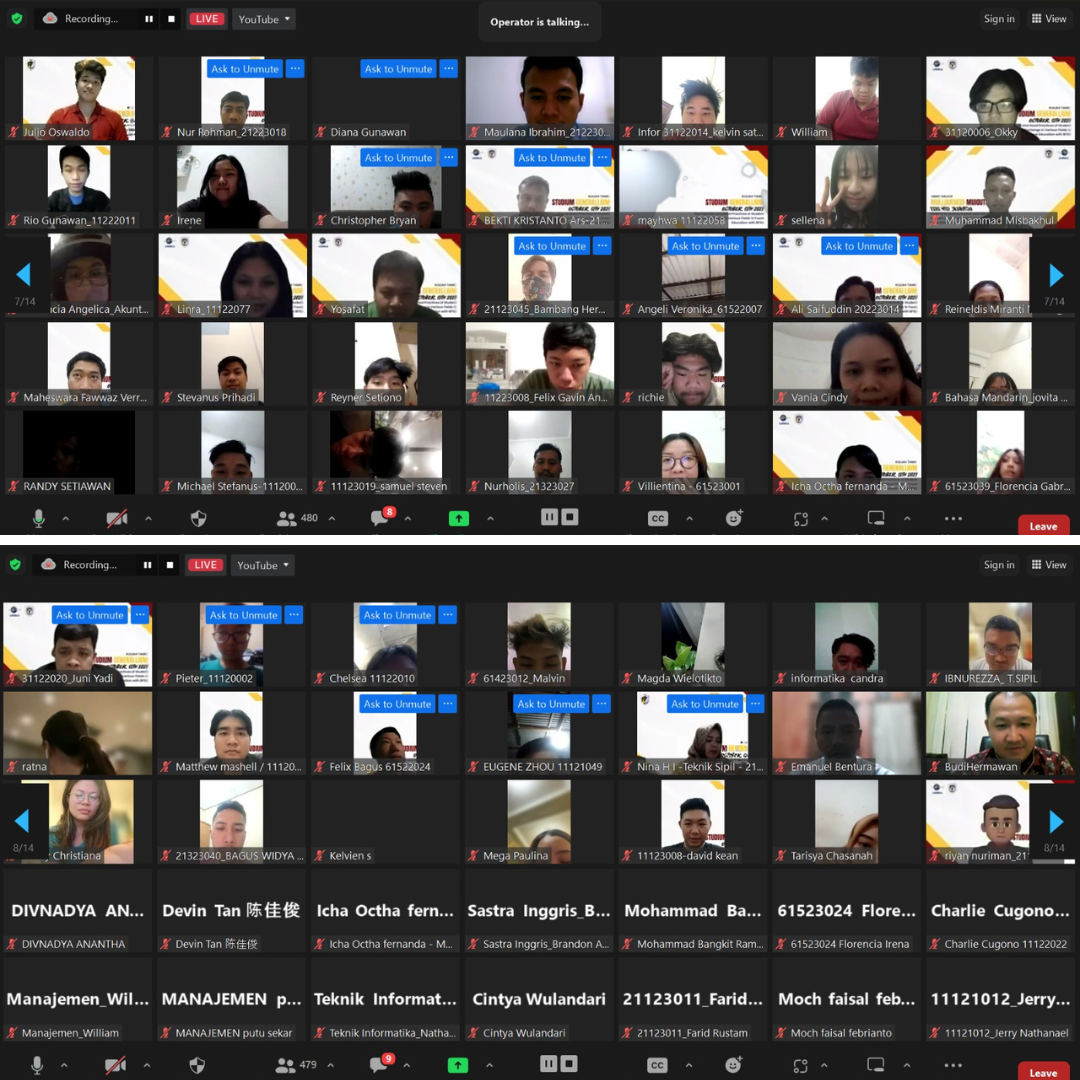Toggle the microphone in the bottom window toolbar
The width and height of the screenshot is (1080, 1080).
[37, 1065]
